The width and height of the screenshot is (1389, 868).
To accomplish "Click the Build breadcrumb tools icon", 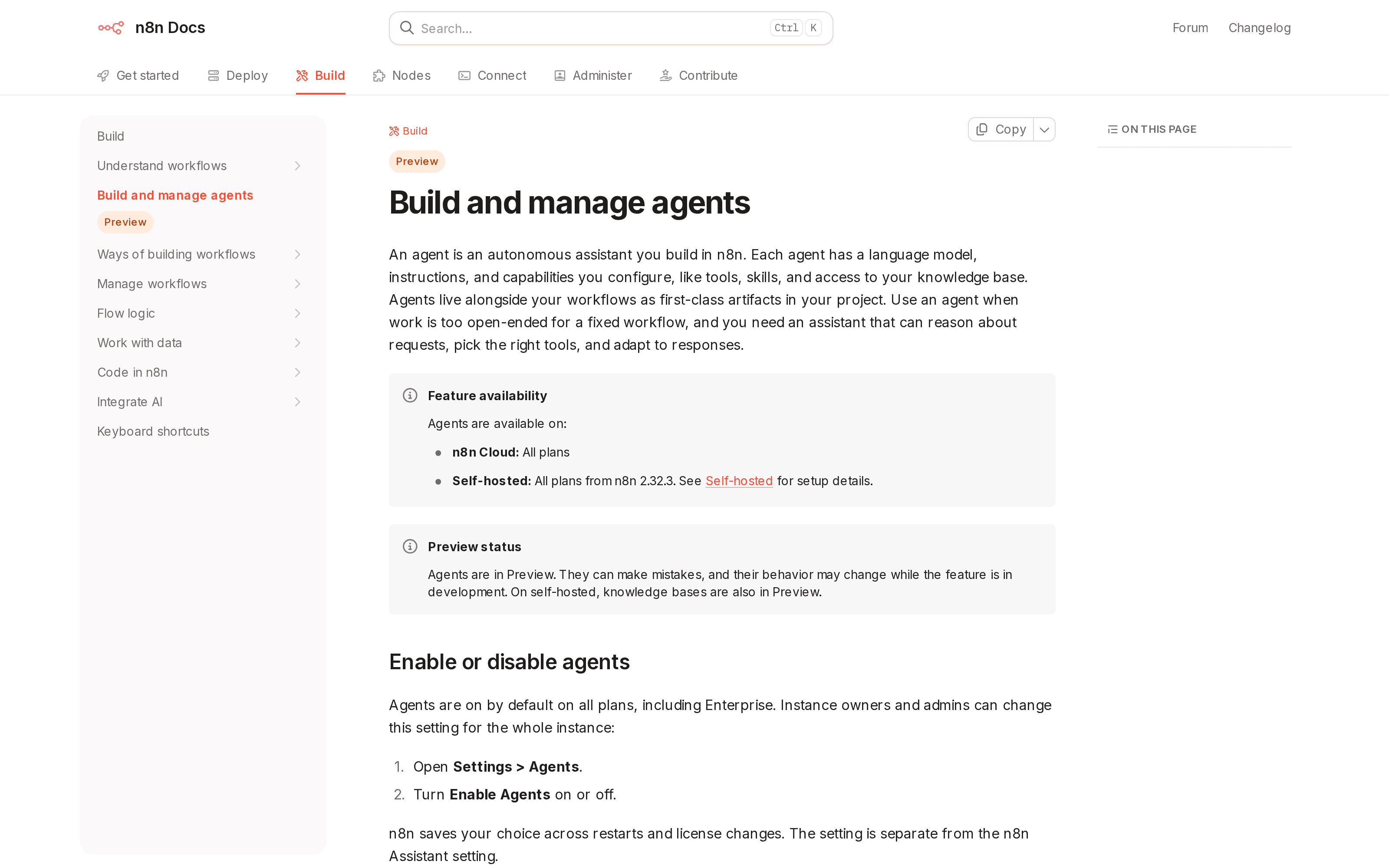I will (394, 131).
